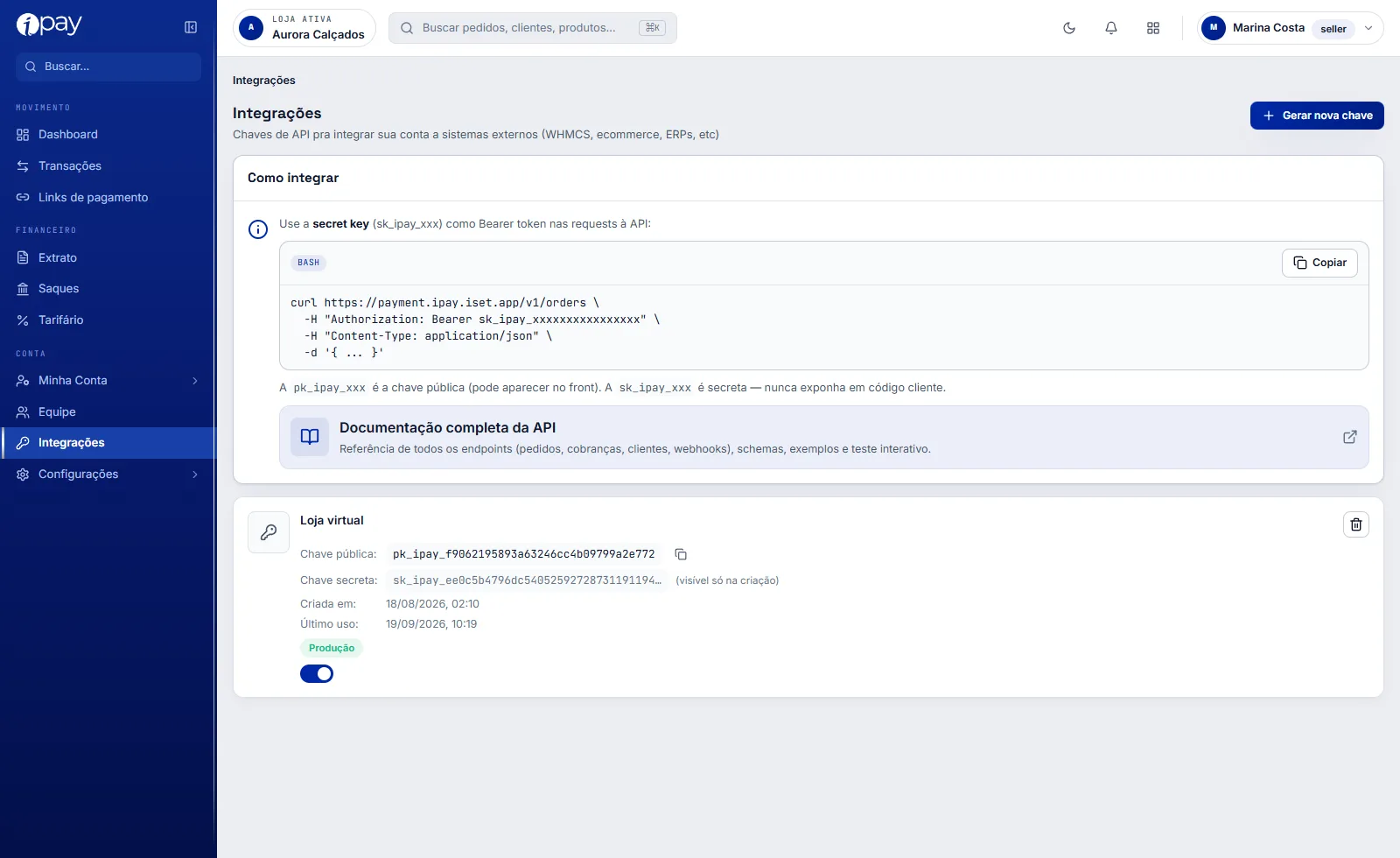Click the Transações arrows icon
The image size is (1400, 858).
23,166
